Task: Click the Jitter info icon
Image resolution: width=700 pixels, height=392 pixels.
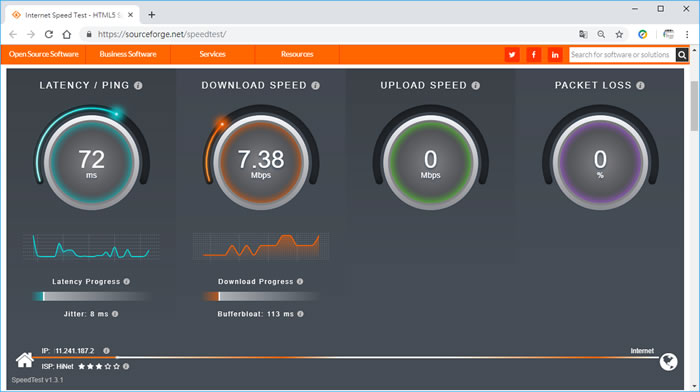Action: point(115,314)
